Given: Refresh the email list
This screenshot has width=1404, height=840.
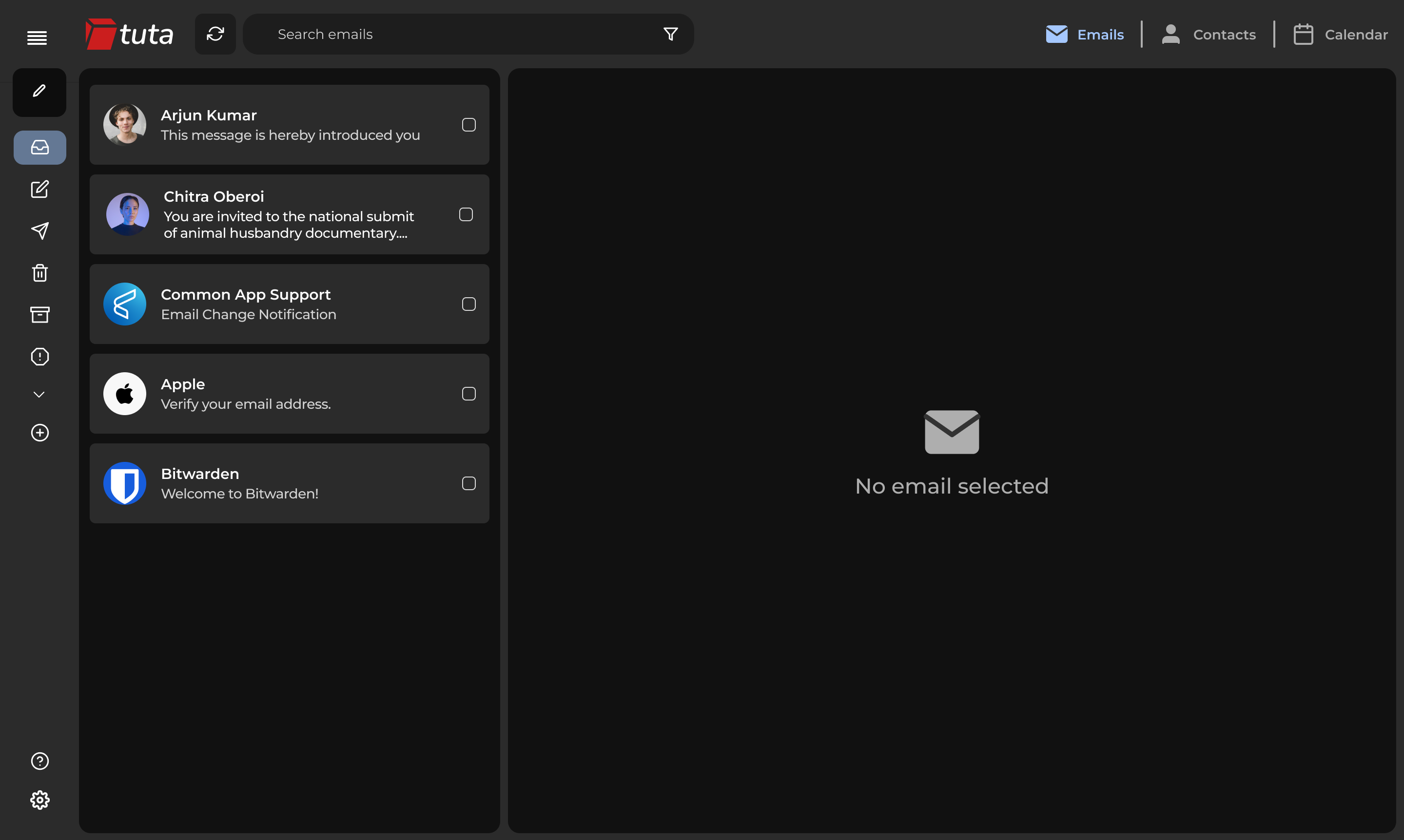Looking at the screenshot, I should pyautogui.click(x=215, y=34).
